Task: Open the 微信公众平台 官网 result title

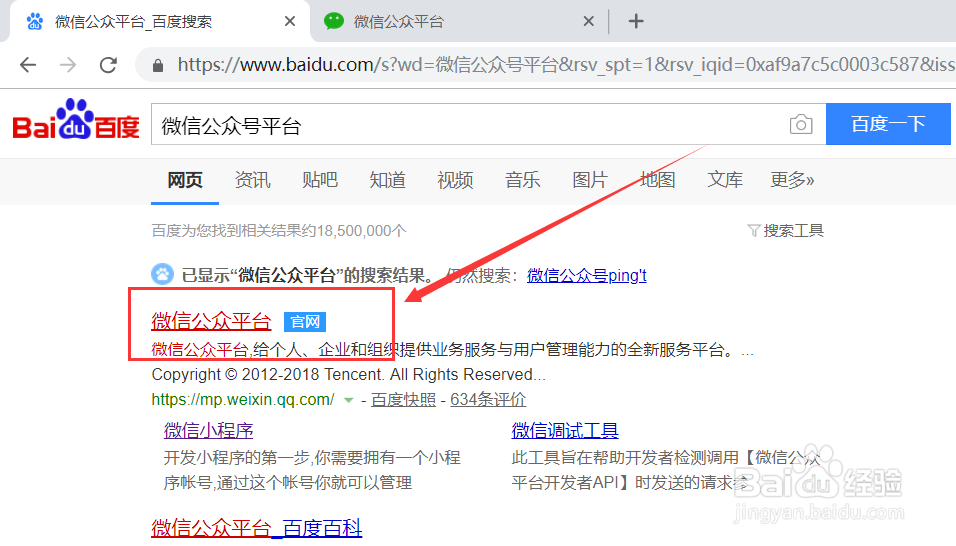Action: (211, 321)
